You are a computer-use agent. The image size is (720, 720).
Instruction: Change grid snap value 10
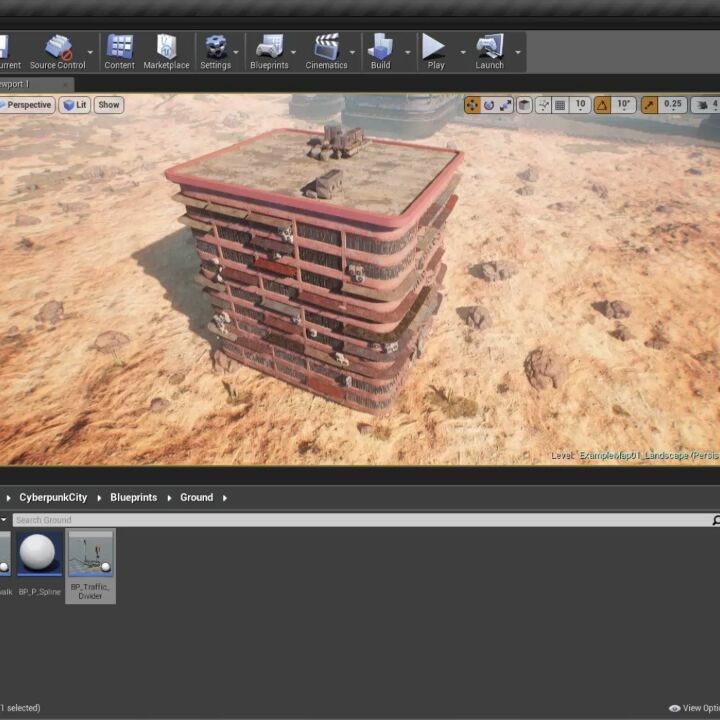click(x=580, y=105)
